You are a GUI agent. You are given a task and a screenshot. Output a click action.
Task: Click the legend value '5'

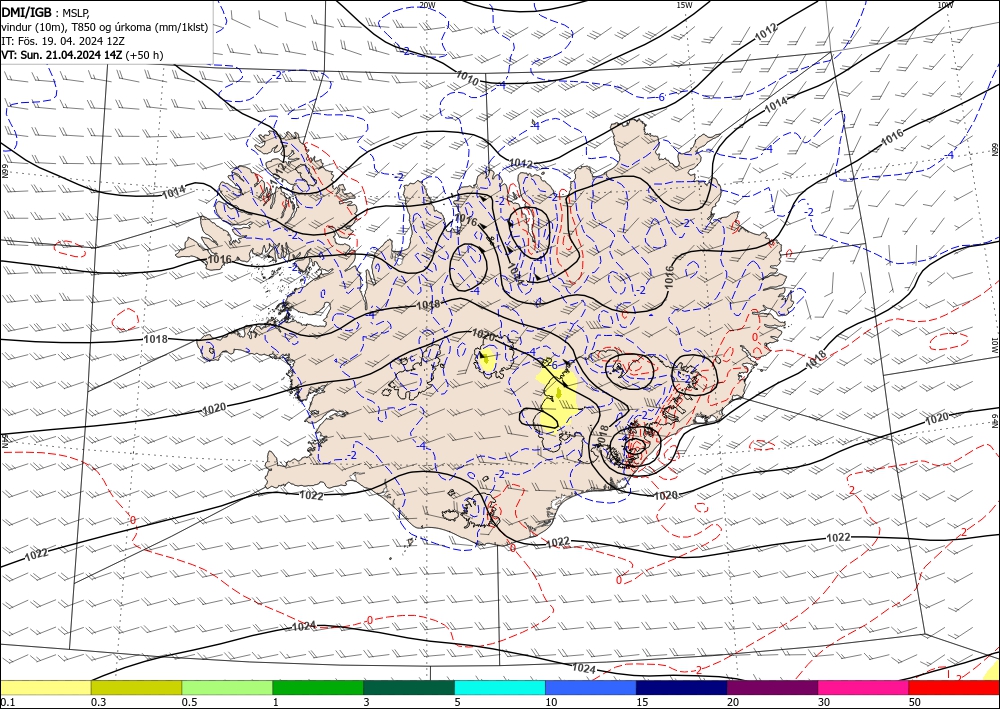click(457, 702)
